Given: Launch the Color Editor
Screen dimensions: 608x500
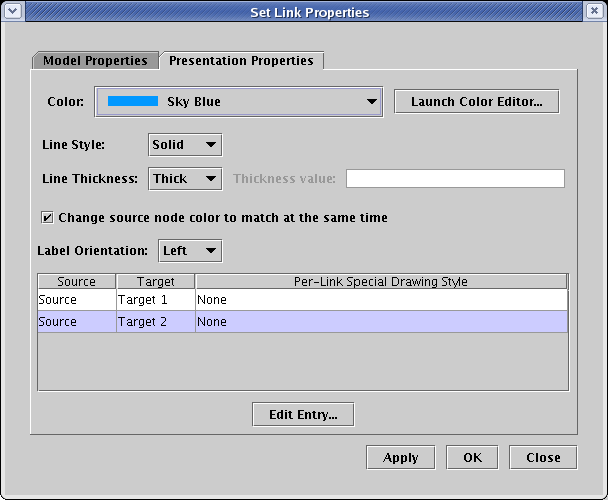Looking at the screenshot, I should click(x=476, y=102).
